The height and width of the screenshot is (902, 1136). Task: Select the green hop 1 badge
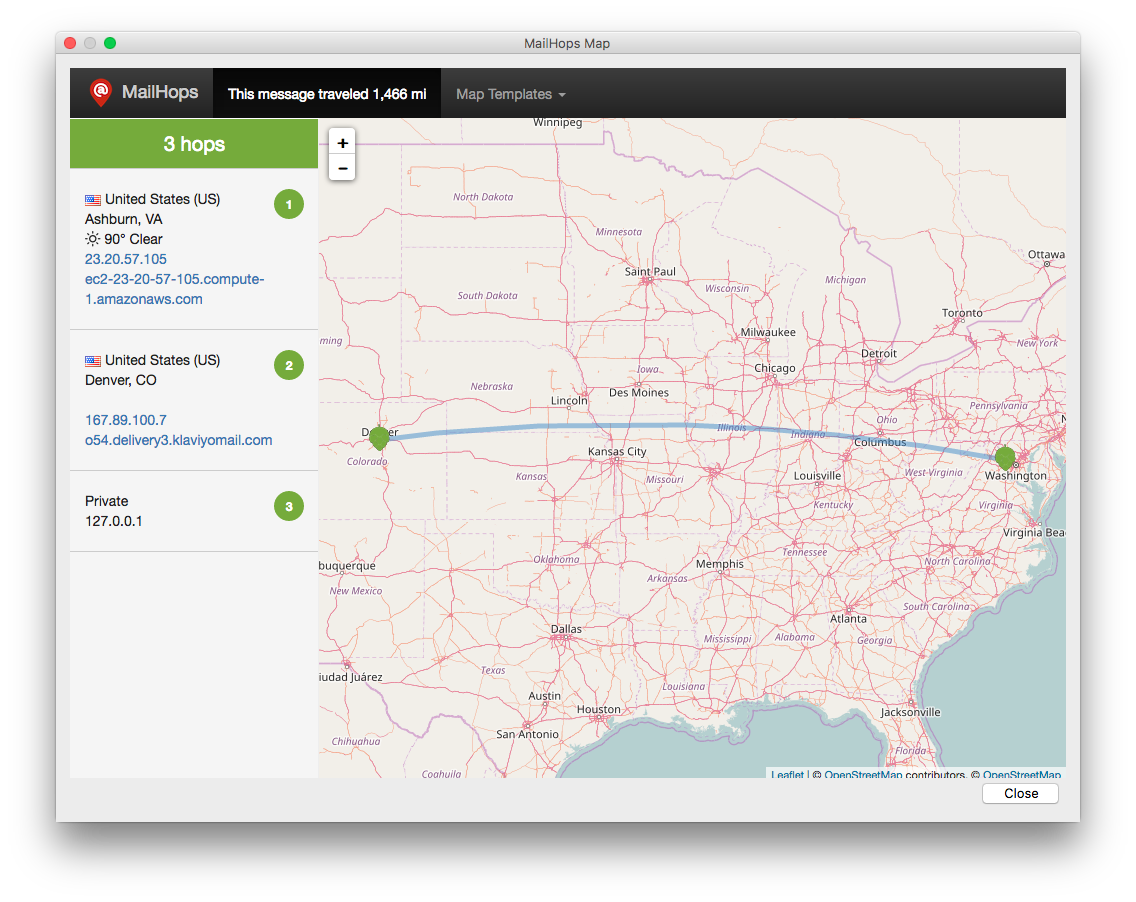tap(288, 204)
